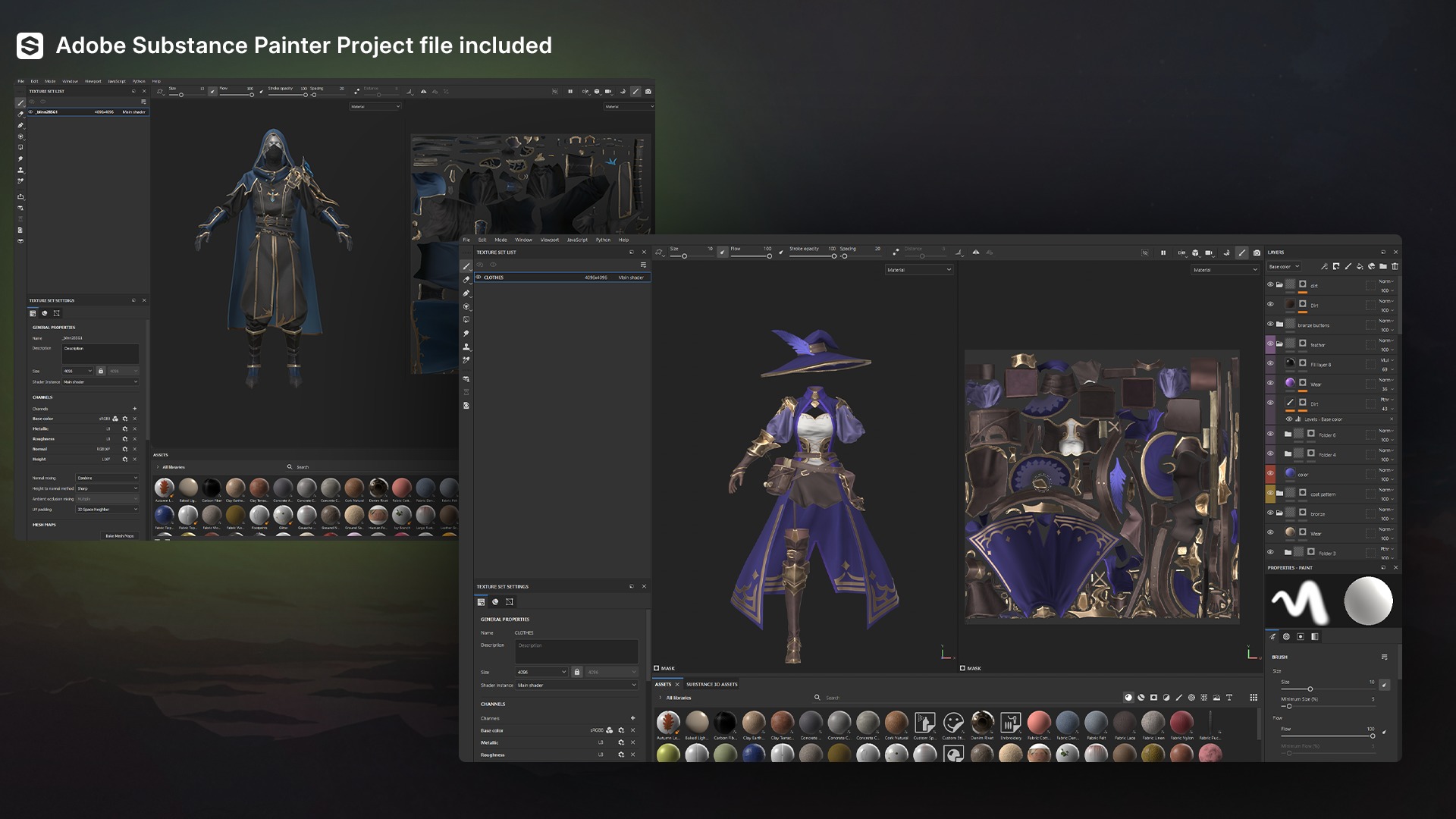This screenshot has height=819, width=1456.
Task: Select the Eraser tool in front window
Action: tap(466, 280)
